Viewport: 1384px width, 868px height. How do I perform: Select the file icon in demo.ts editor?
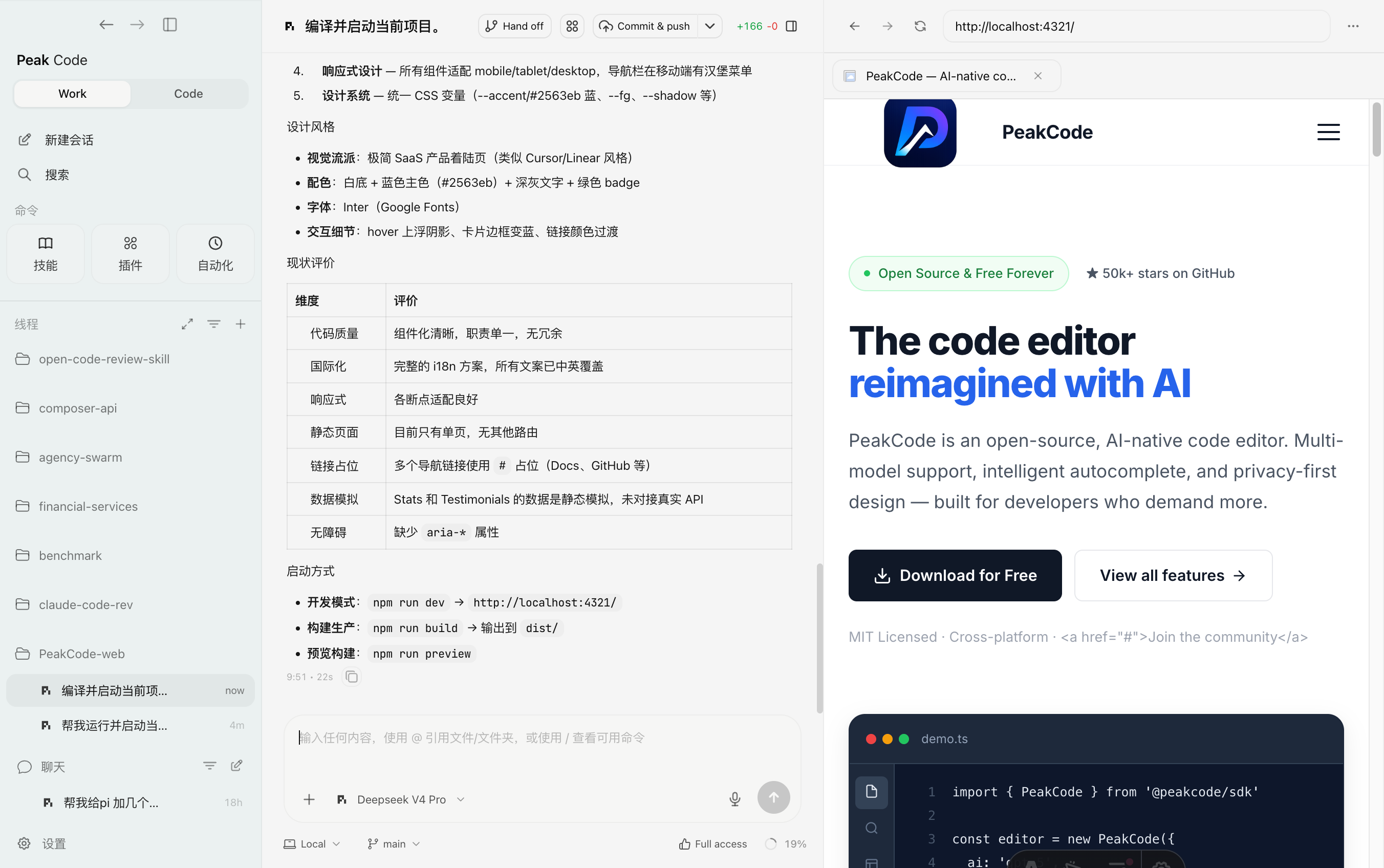pyautogui.click(x=871, y=792)
